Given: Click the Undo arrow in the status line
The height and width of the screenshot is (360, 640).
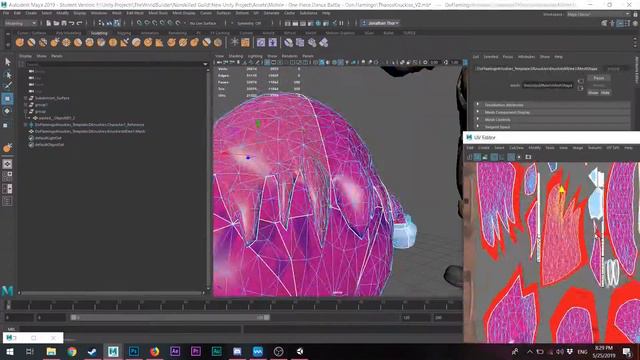Looking at the screenshot, I should (x=72, y=23).
